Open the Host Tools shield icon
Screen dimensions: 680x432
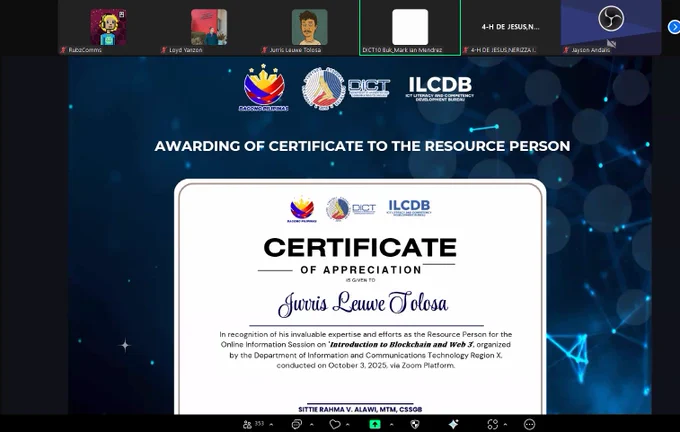pyautogui.click(x=415, y=424)
